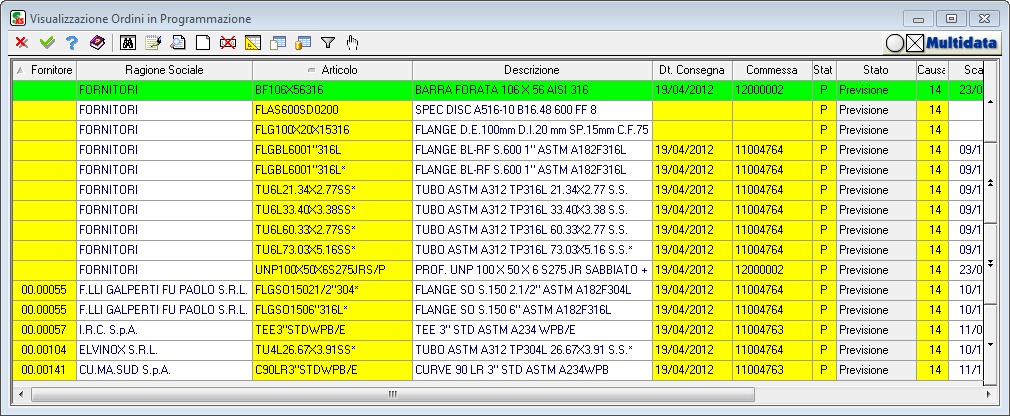Confirm with the green checkmark icon
The width and height of the screenshot is (1010, 416).
point(46,42)
